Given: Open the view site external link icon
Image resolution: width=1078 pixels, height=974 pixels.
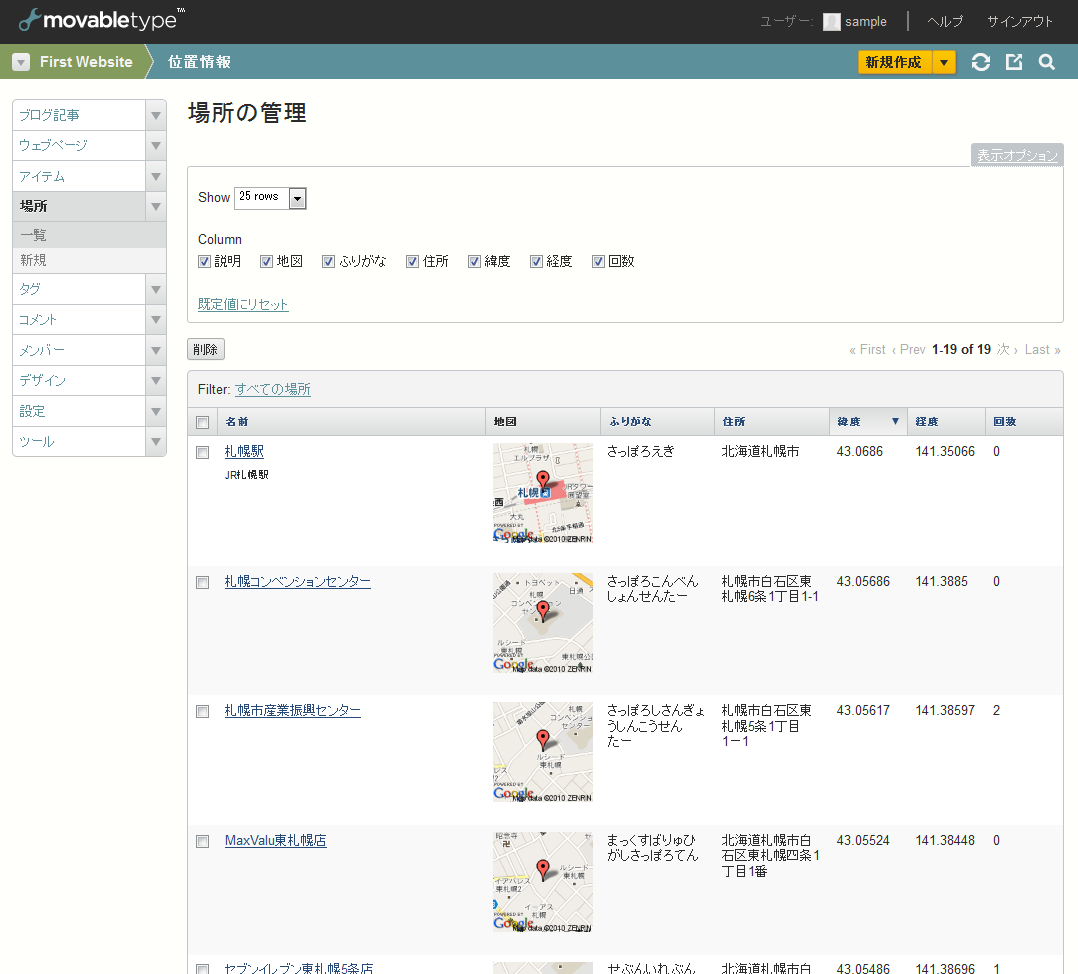Looking at the screenshot, I should [1014, 63].
